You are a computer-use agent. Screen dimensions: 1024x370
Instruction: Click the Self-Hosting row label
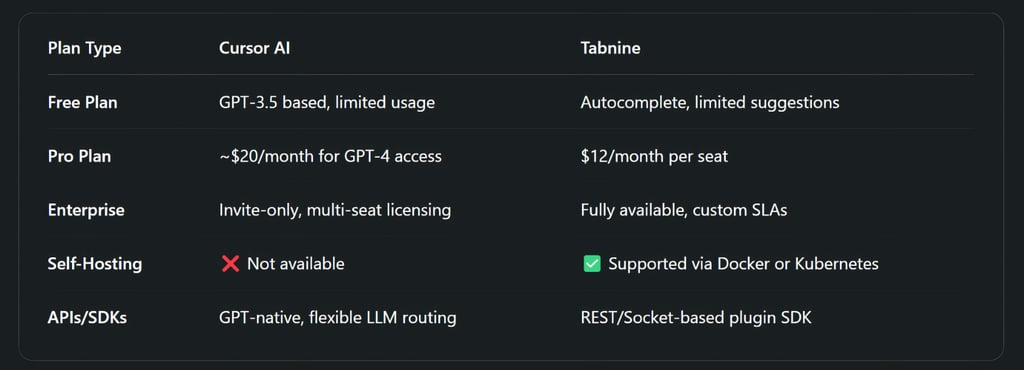coord(95,264)
